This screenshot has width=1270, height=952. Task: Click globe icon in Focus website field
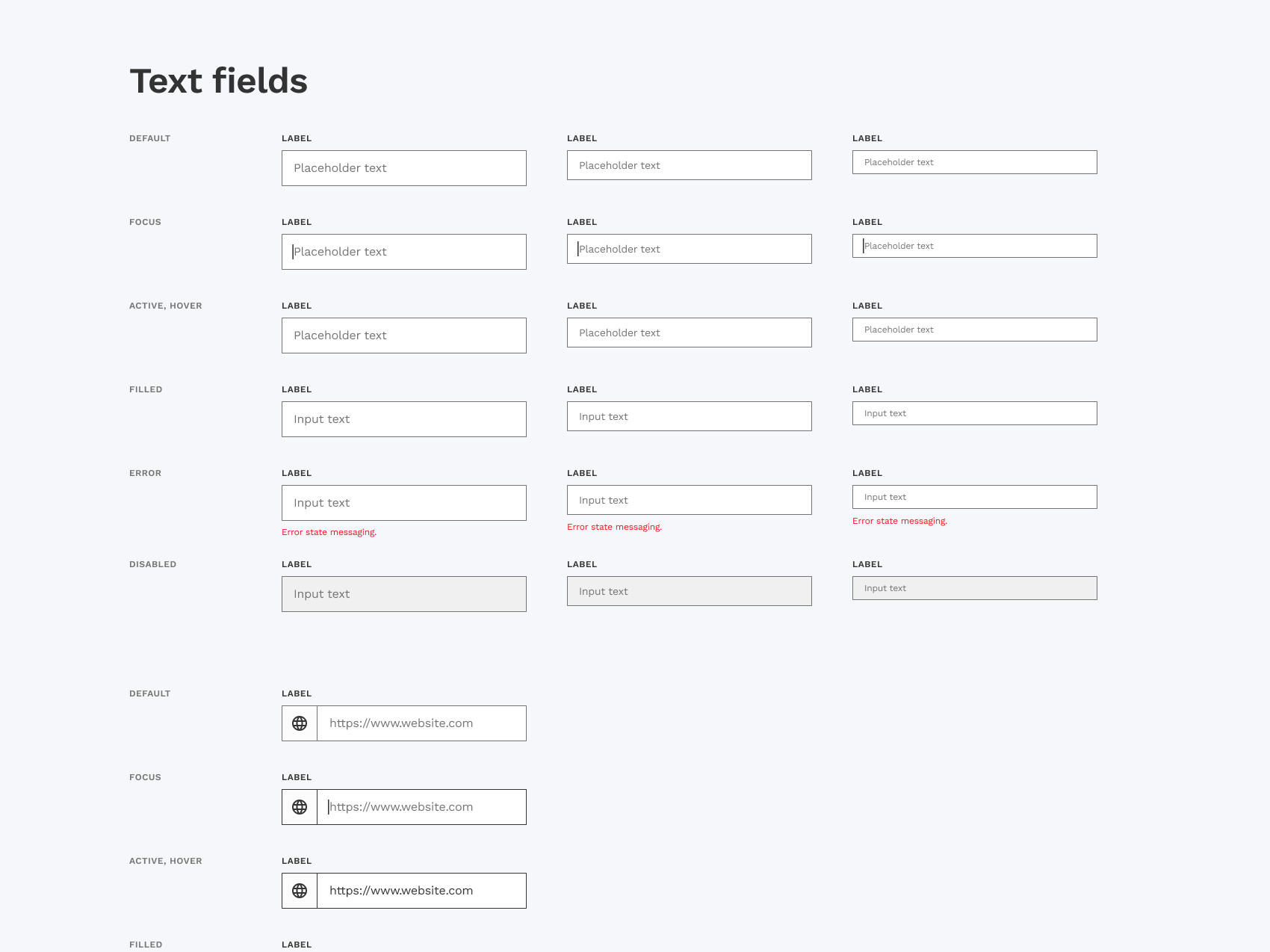(300, 807)
